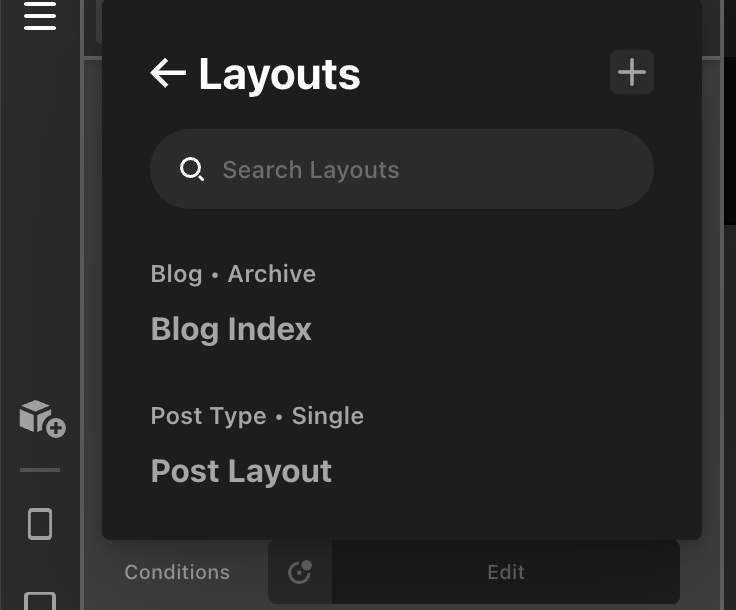Viewport: 736px width, 610px height.
Task: Click the Blog • Archive category label
Action: click(233, 274)
